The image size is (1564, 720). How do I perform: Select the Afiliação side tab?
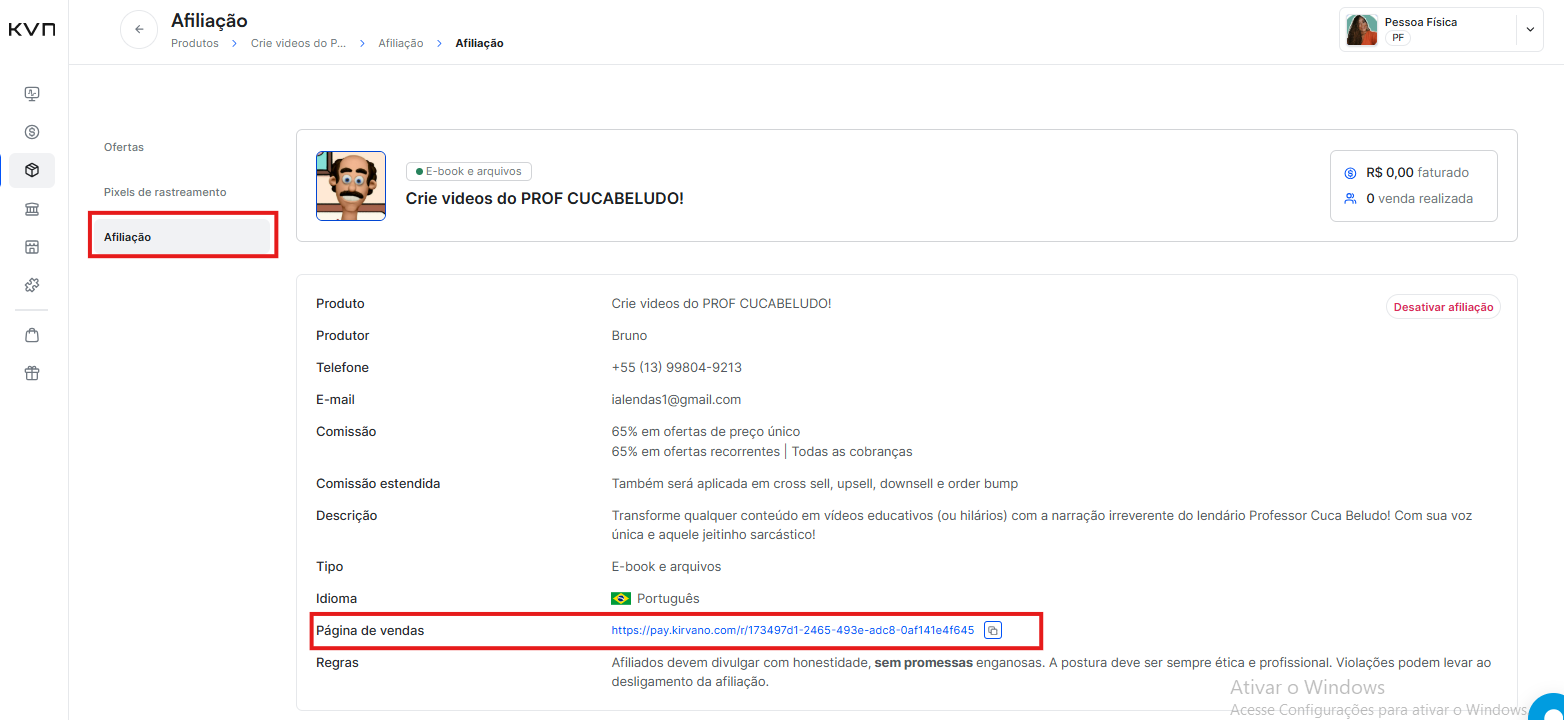(x=127, y=237)
